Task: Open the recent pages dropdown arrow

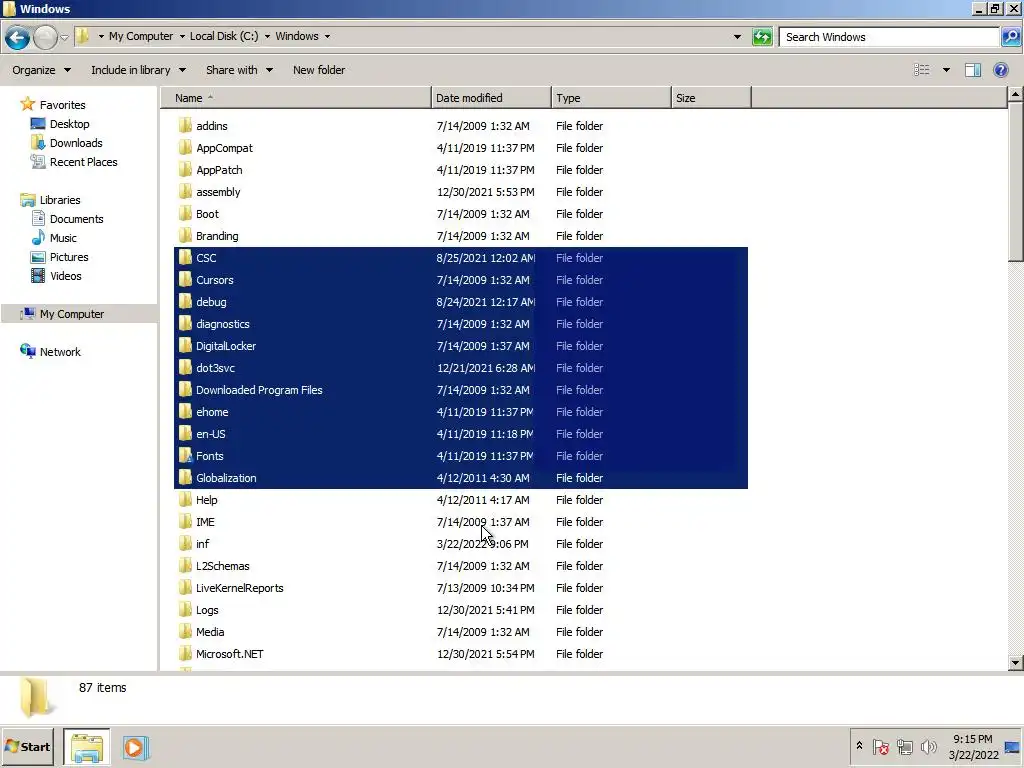Action: pyautogui.click(x=64, y=38)
